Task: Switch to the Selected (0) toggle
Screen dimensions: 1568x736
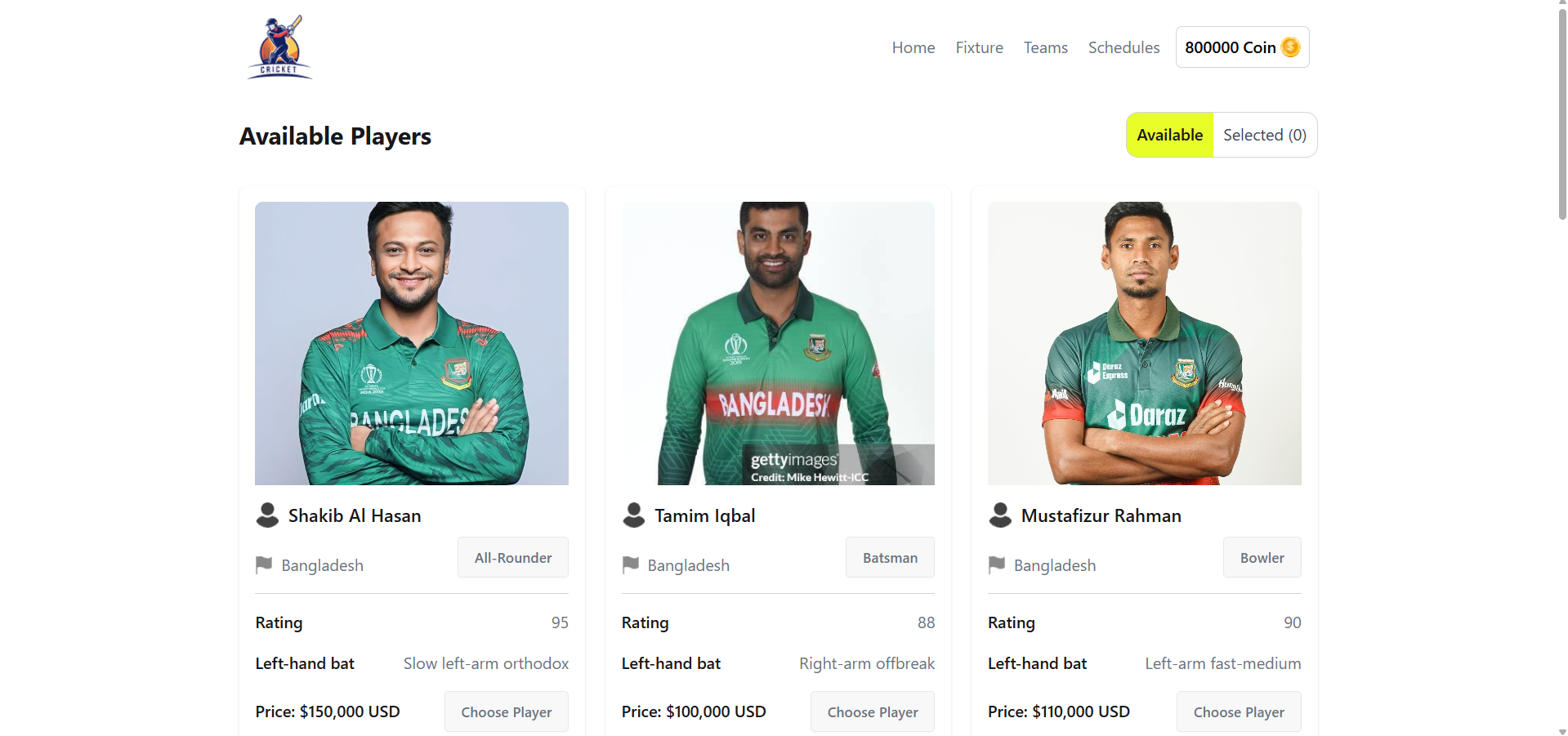Action: click(1264, 135)
